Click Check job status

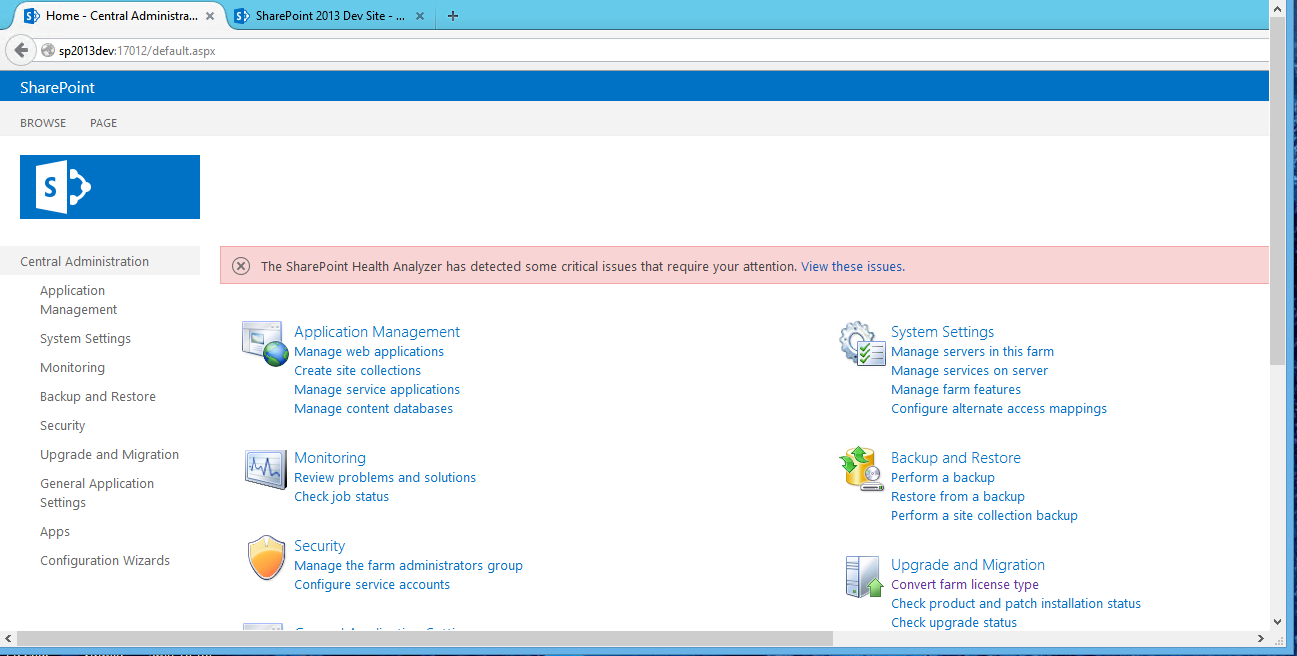341,497
